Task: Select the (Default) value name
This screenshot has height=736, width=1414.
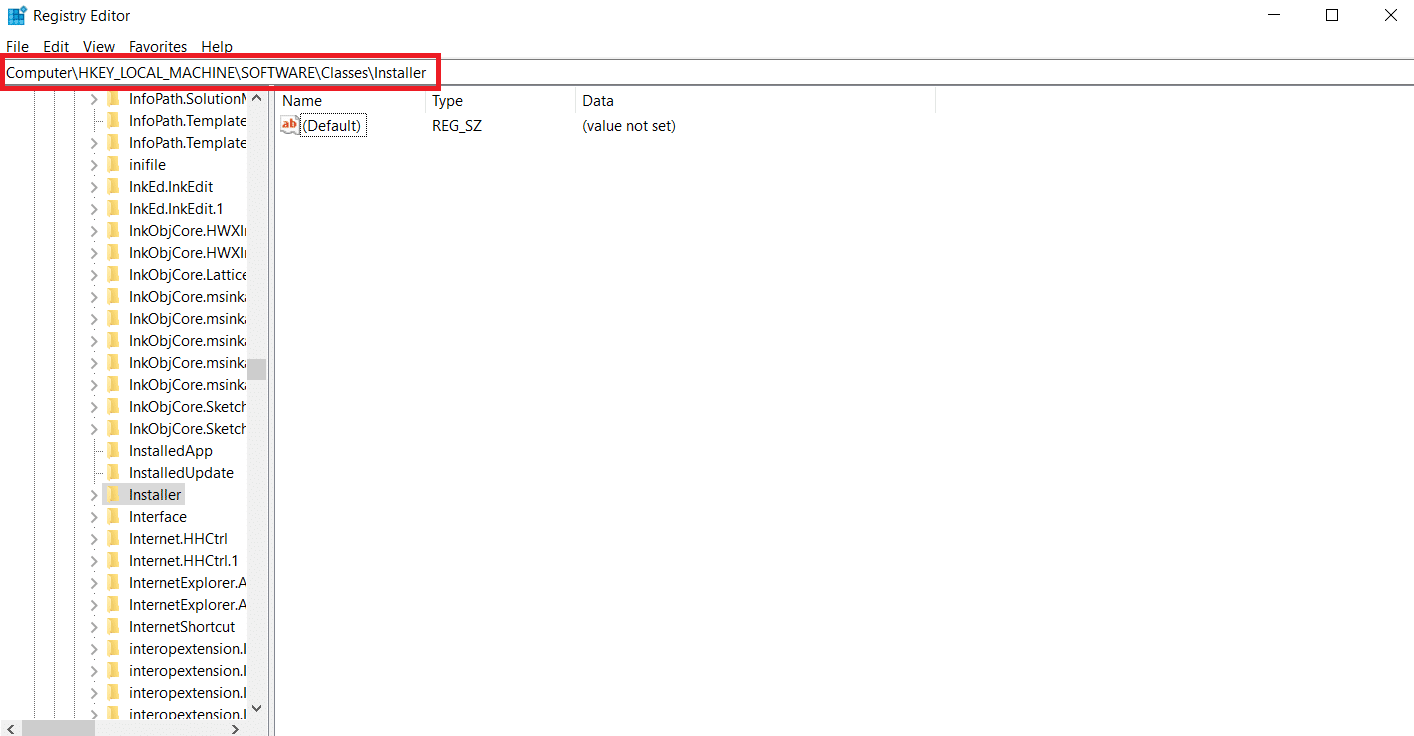Action: coord(332,125)
